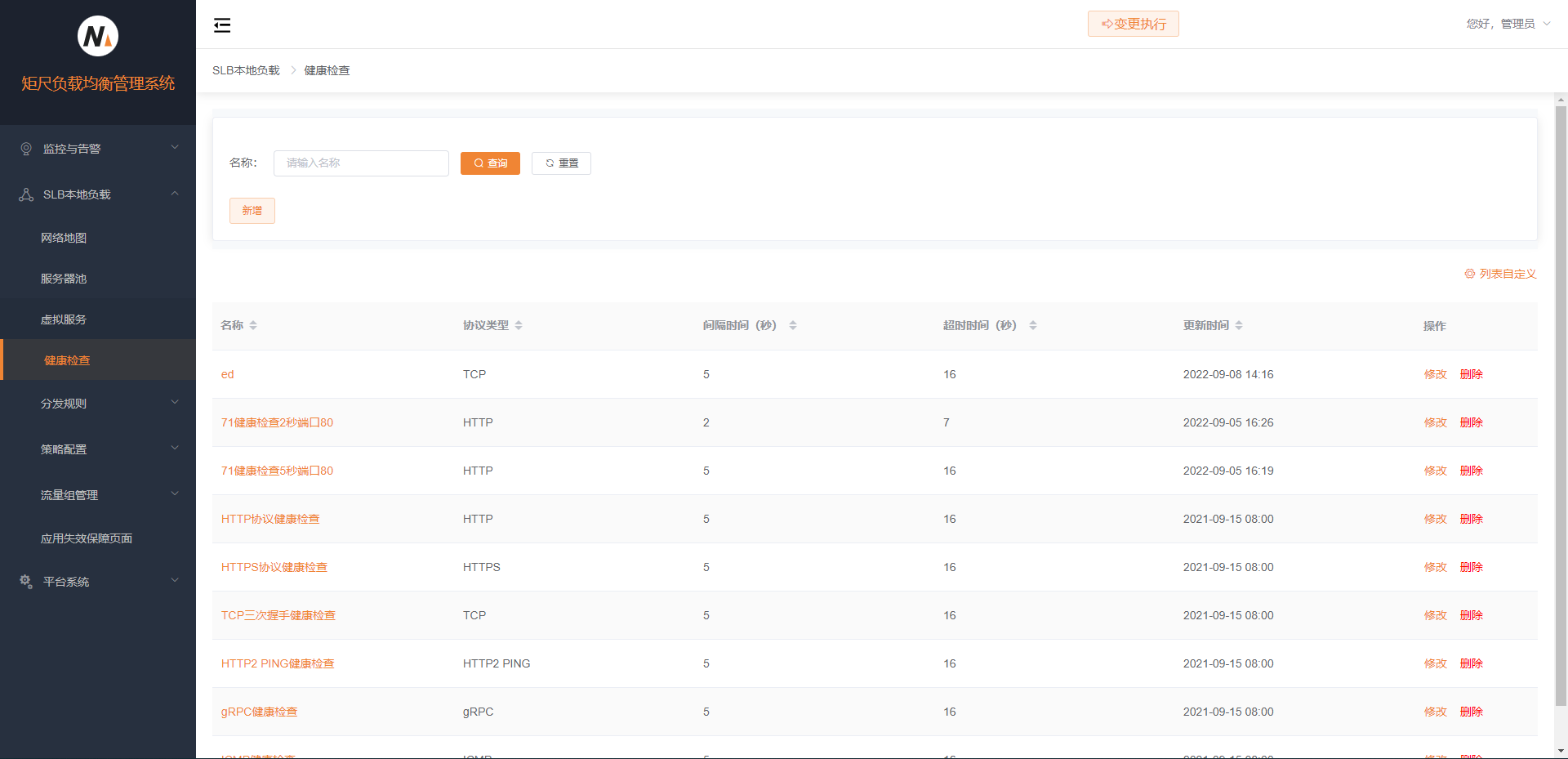Click the application logo icon
Screen dimensions: 1568x759
coord(98,36)
